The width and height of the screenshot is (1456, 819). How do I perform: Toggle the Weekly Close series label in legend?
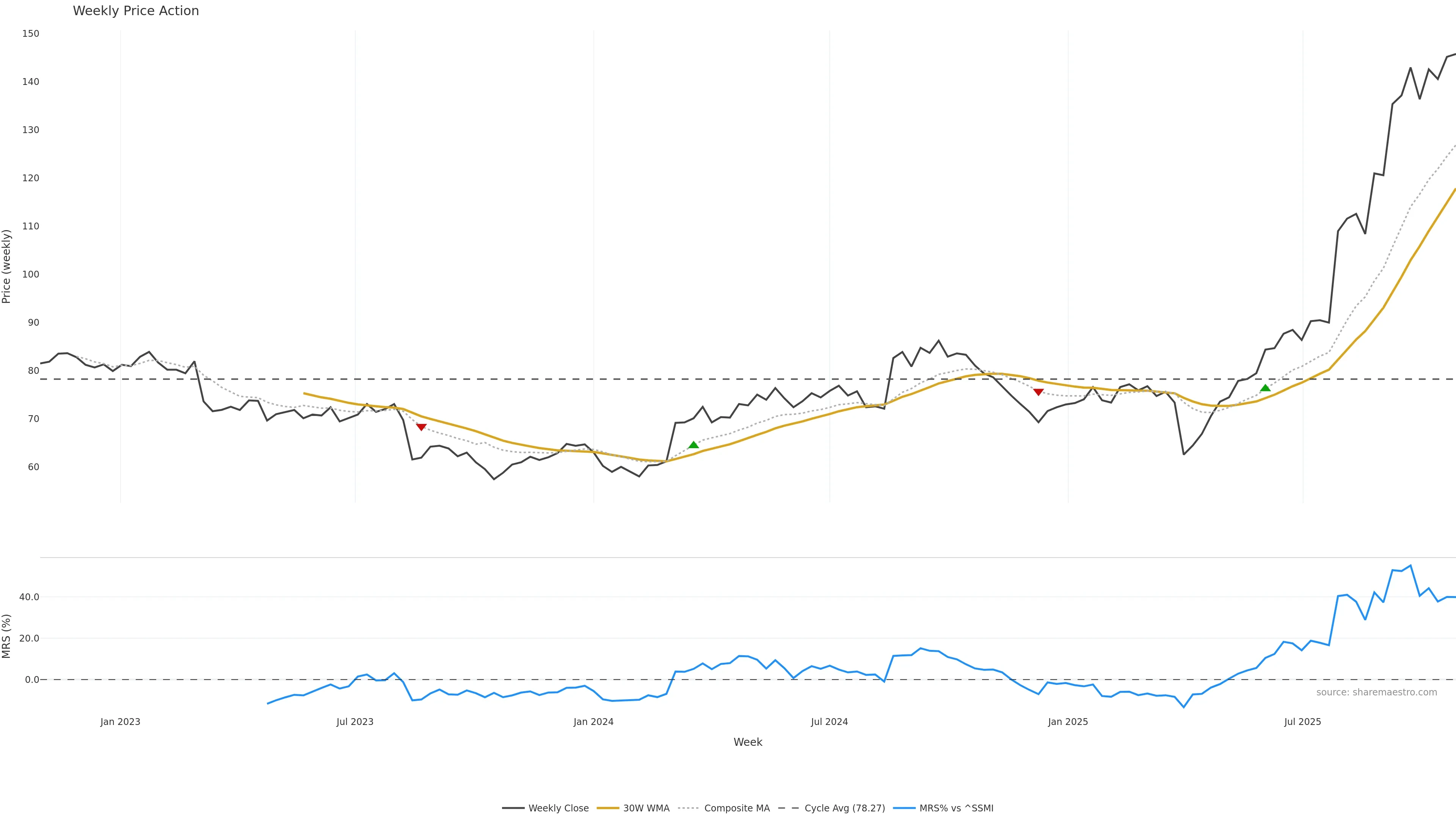559,808
